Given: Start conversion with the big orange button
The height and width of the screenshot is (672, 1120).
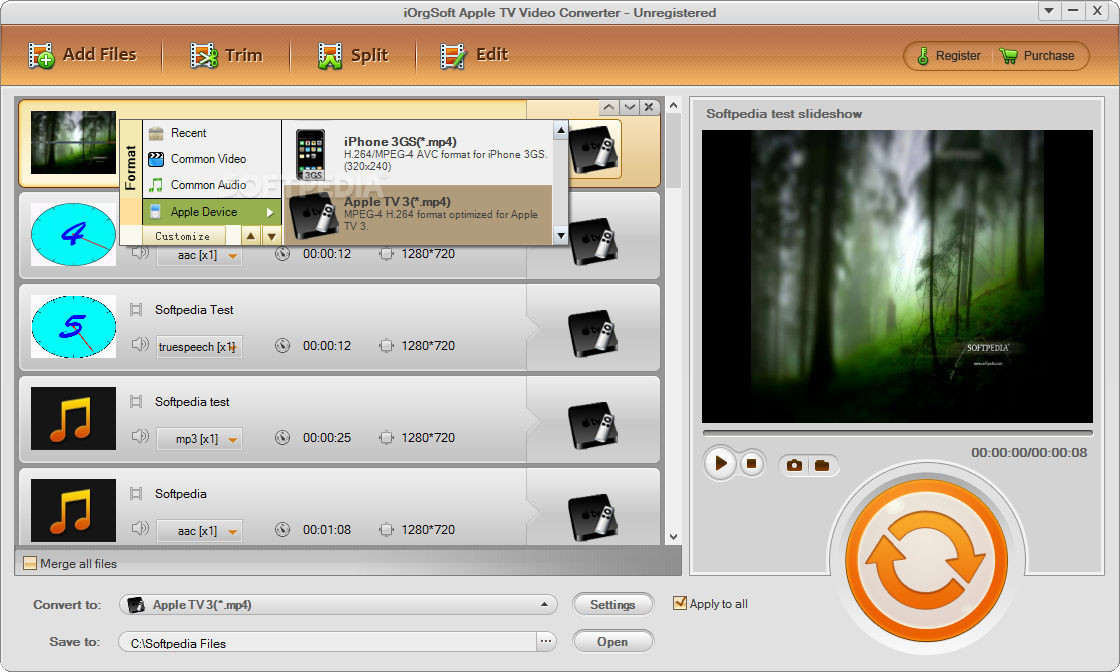Looking at the screenshot, I should tap(926, 559).
